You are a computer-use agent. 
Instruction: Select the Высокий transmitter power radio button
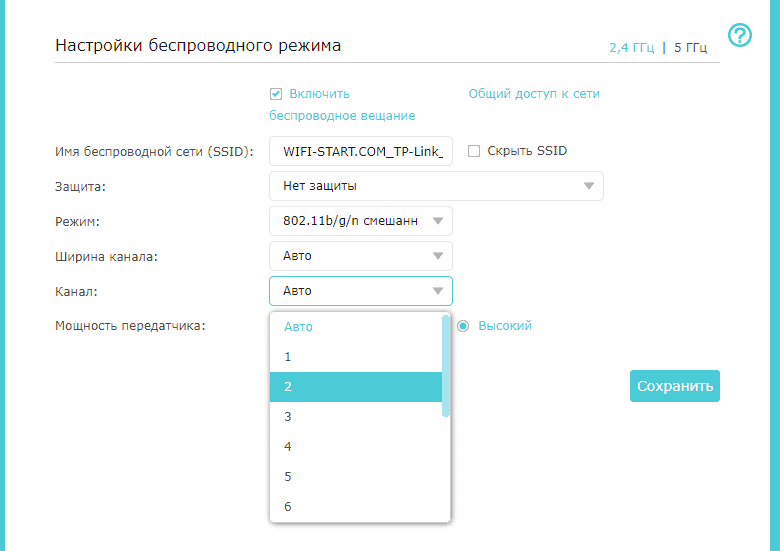tap(463, 326)
